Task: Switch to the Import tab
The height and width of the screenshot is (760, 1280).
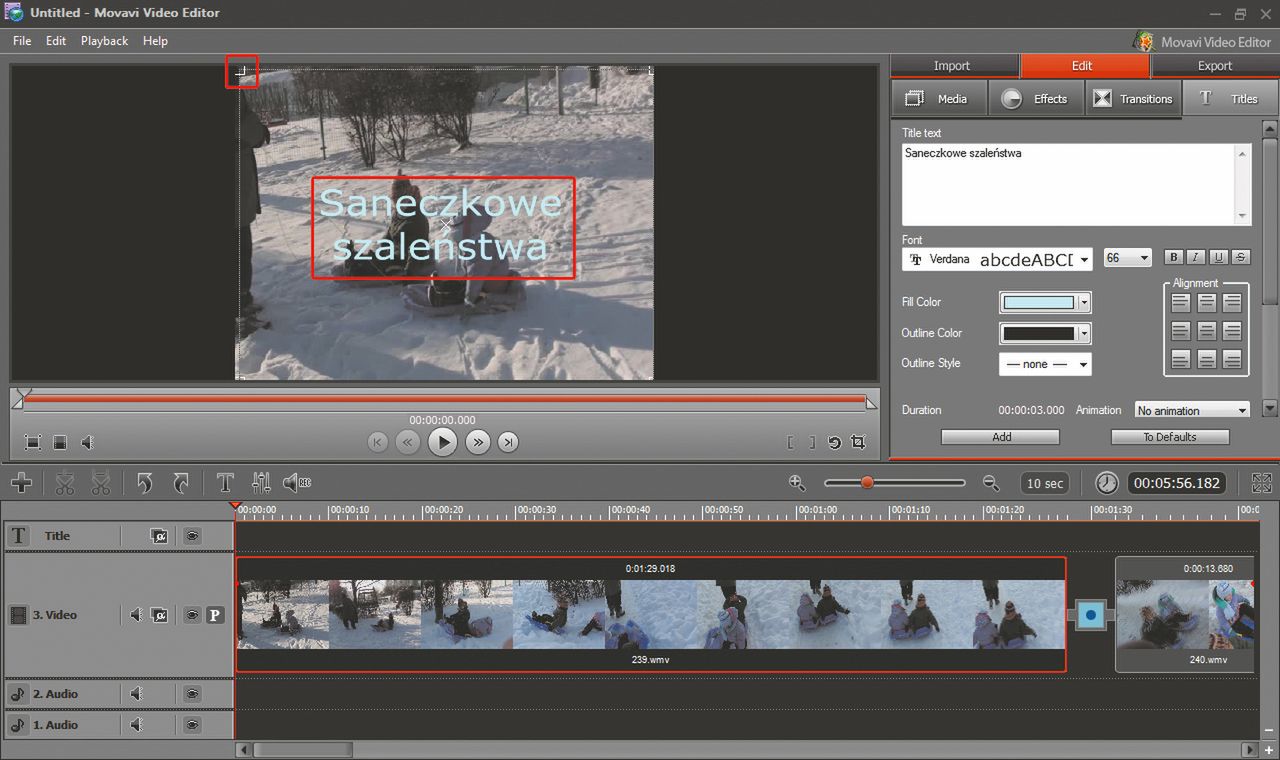Action: (x=955, y=66)
